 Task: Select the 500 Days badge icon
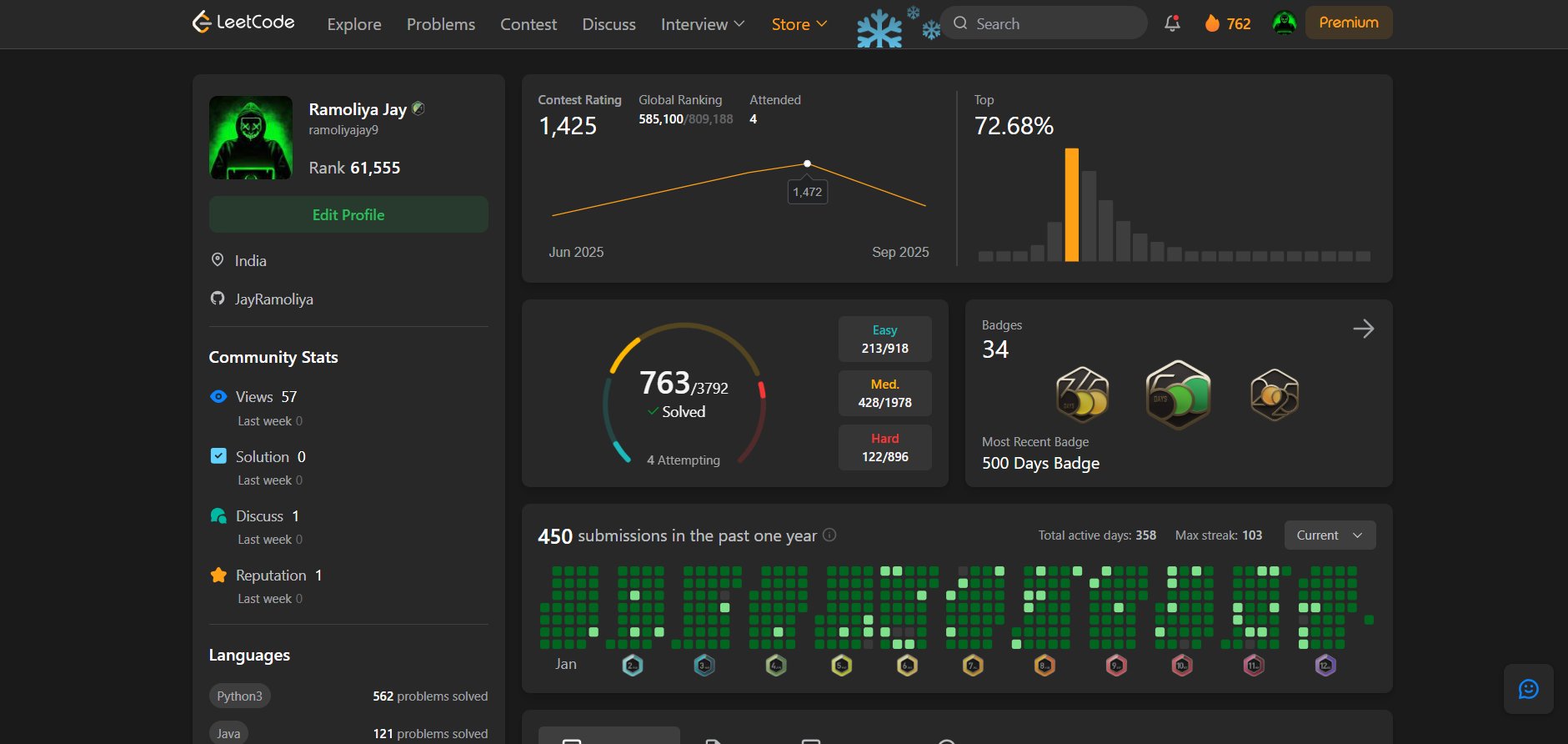1178,395
